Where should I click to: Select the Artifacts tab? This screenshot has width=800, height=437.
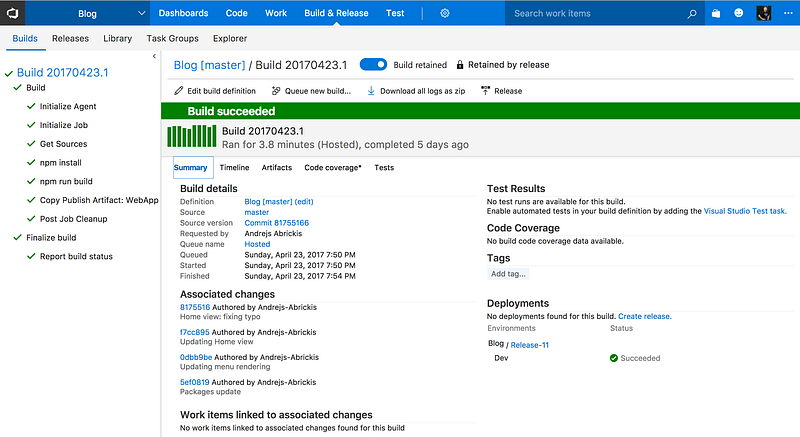(x=277, y=167)
